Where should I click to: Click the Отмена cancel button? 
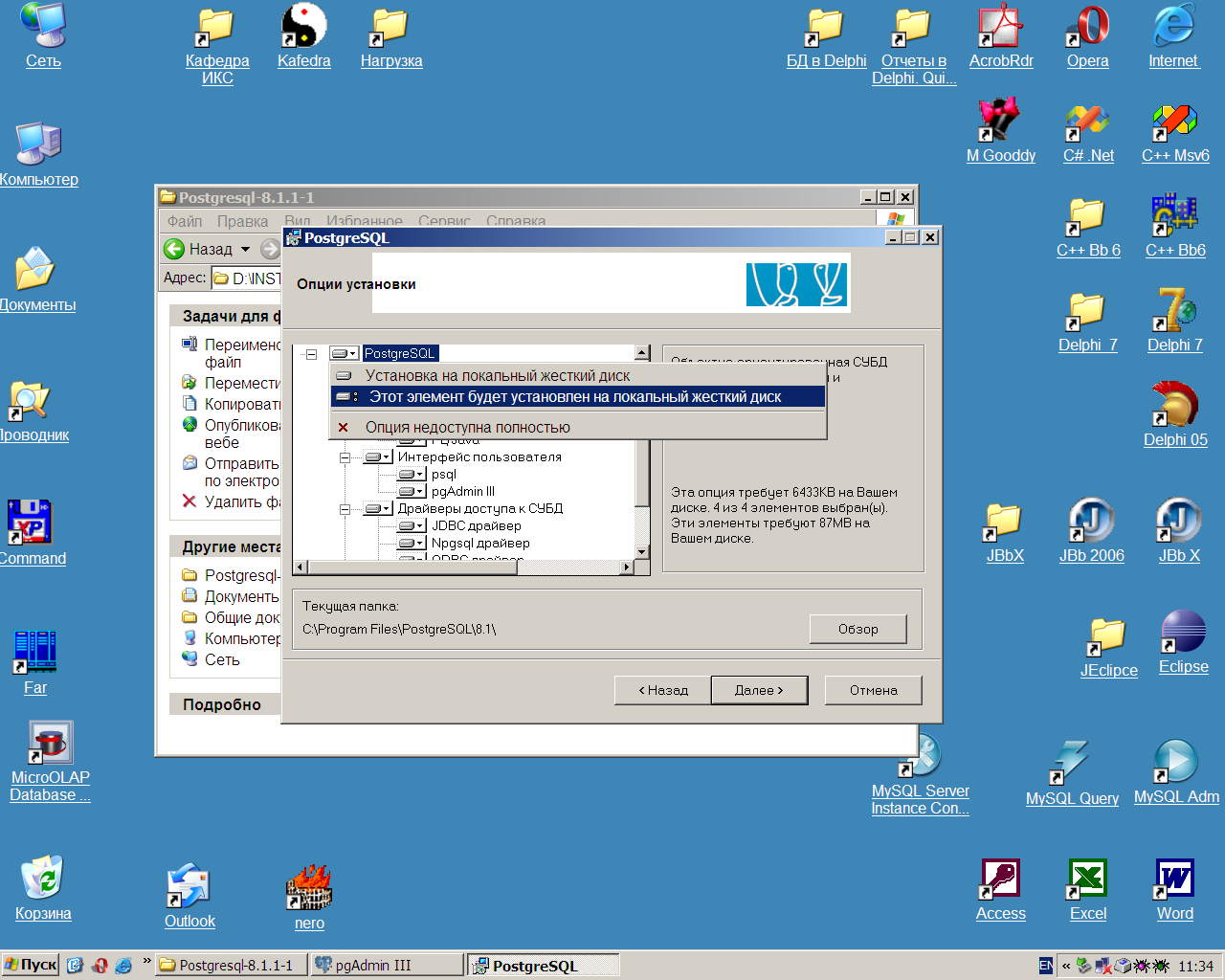pyautogui.click(x=874, y=690)
